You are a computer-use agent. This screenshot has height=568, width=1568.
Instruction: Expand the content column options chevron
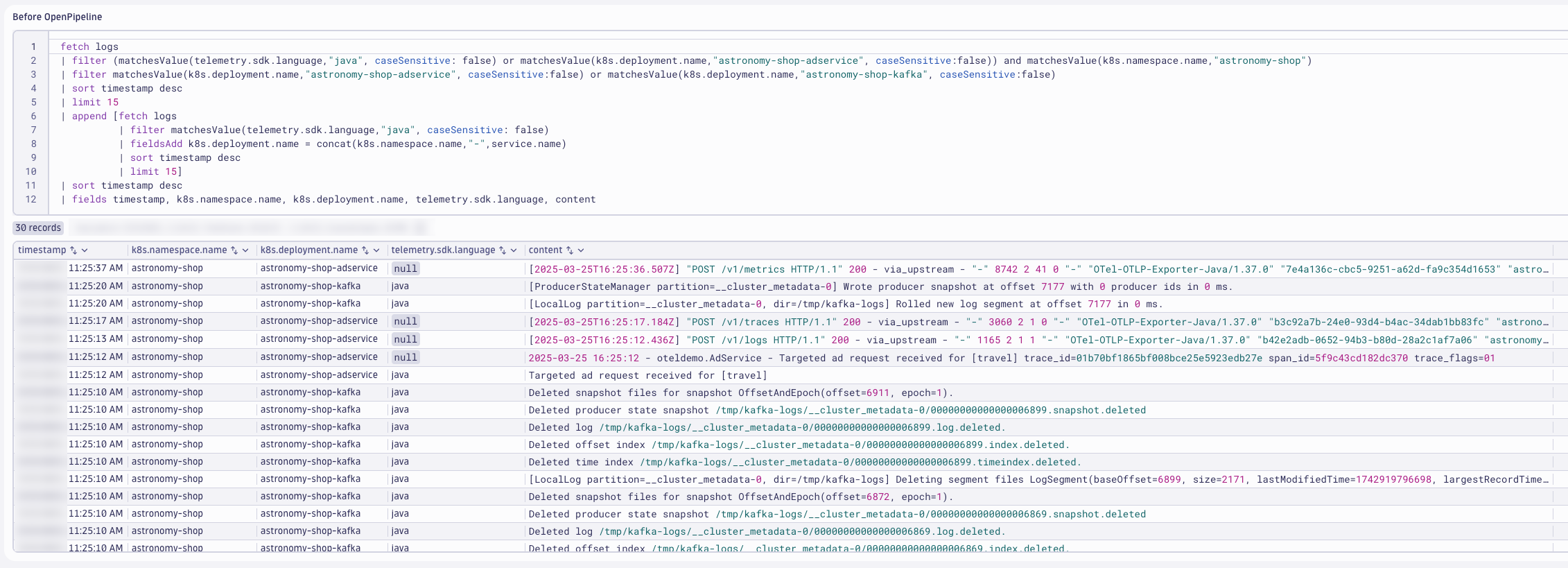point(581,250)
